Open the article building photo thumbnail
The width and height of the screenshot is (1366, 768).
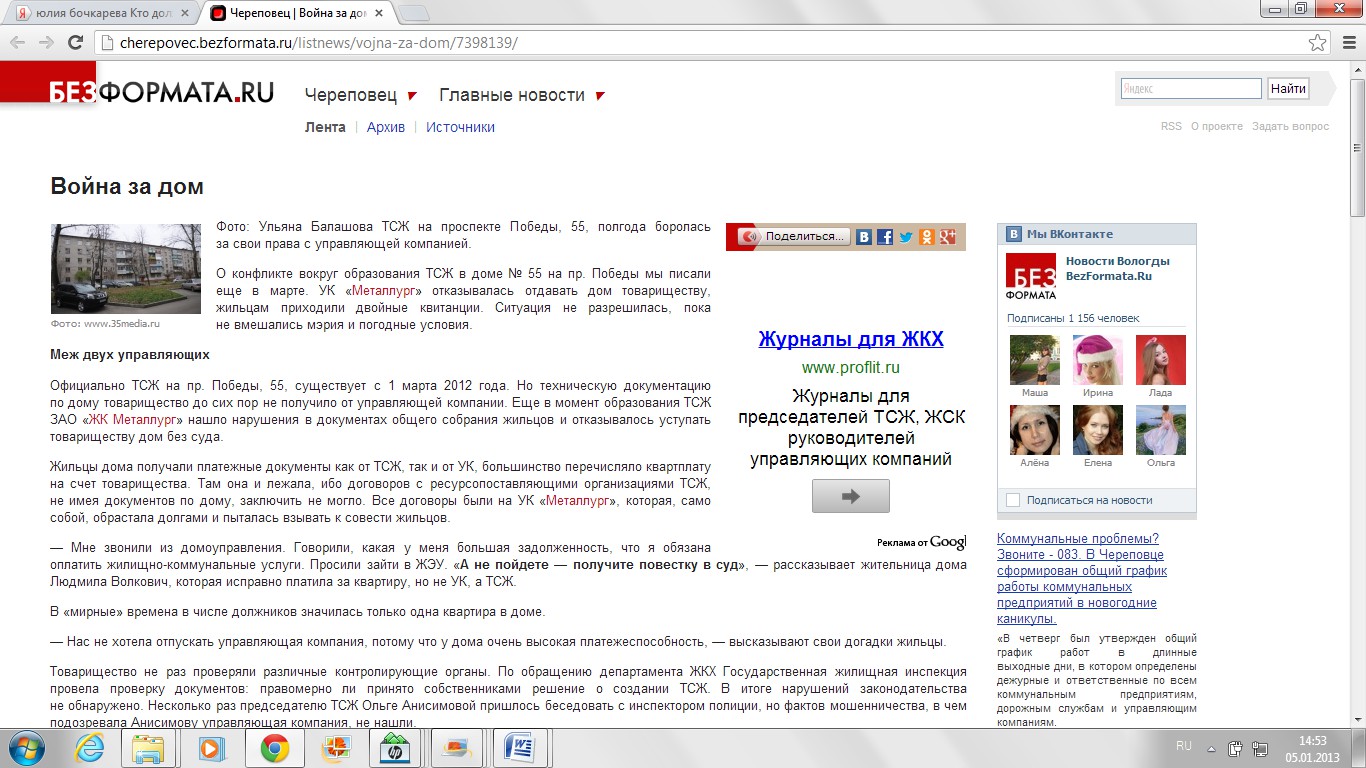click(x=126, y=268)
